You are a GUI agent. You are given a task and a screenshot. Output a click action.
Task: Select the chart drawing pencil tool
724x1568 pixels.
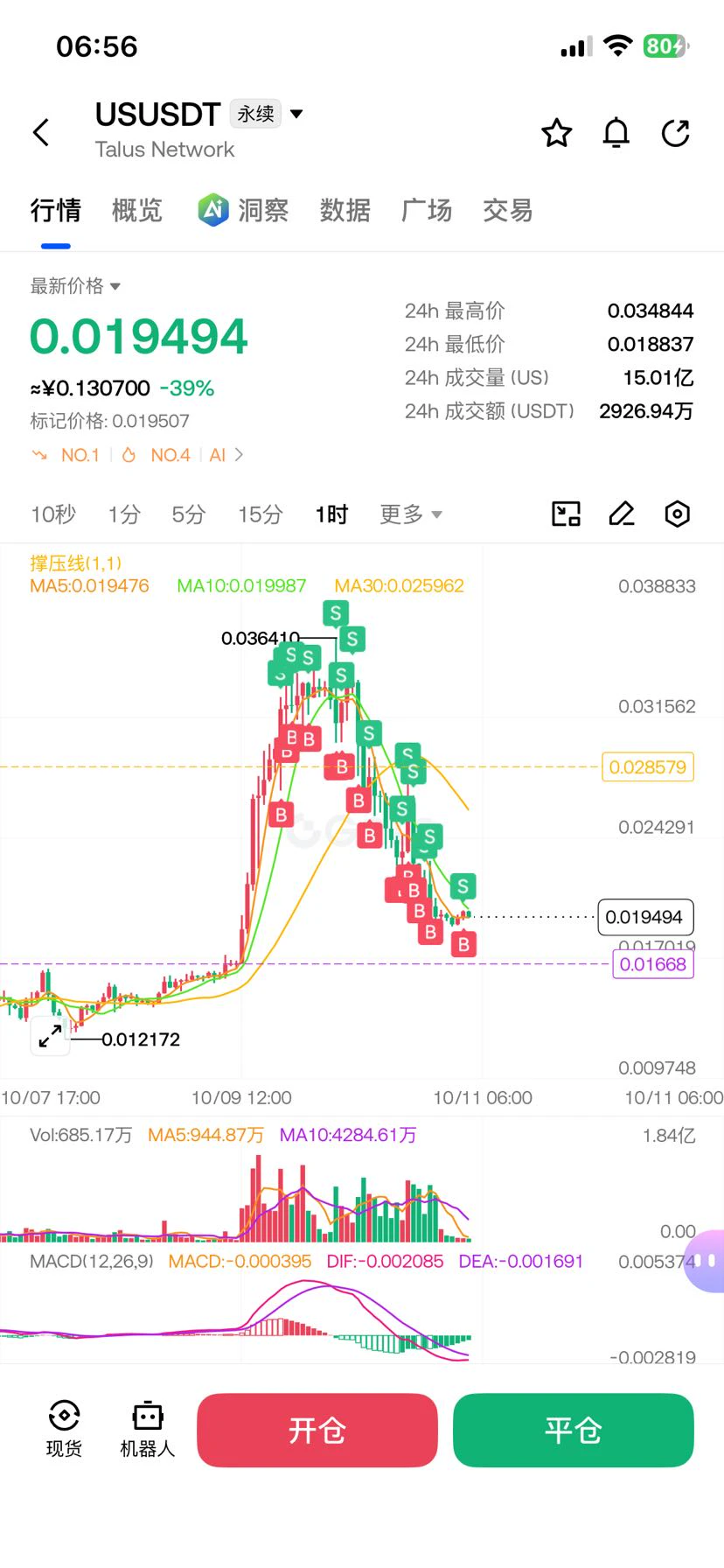click(622, 514)
